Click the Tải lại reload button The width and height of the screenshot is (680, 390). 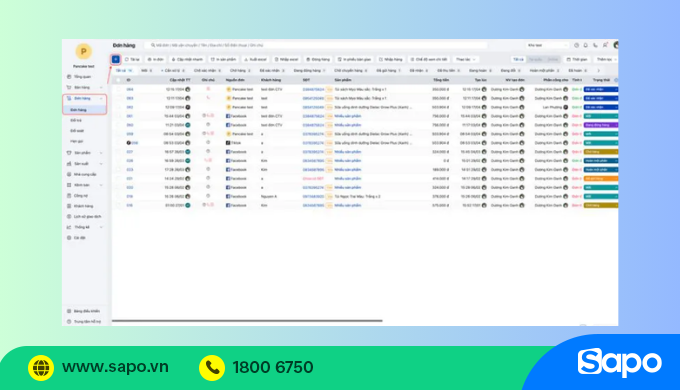133,59
